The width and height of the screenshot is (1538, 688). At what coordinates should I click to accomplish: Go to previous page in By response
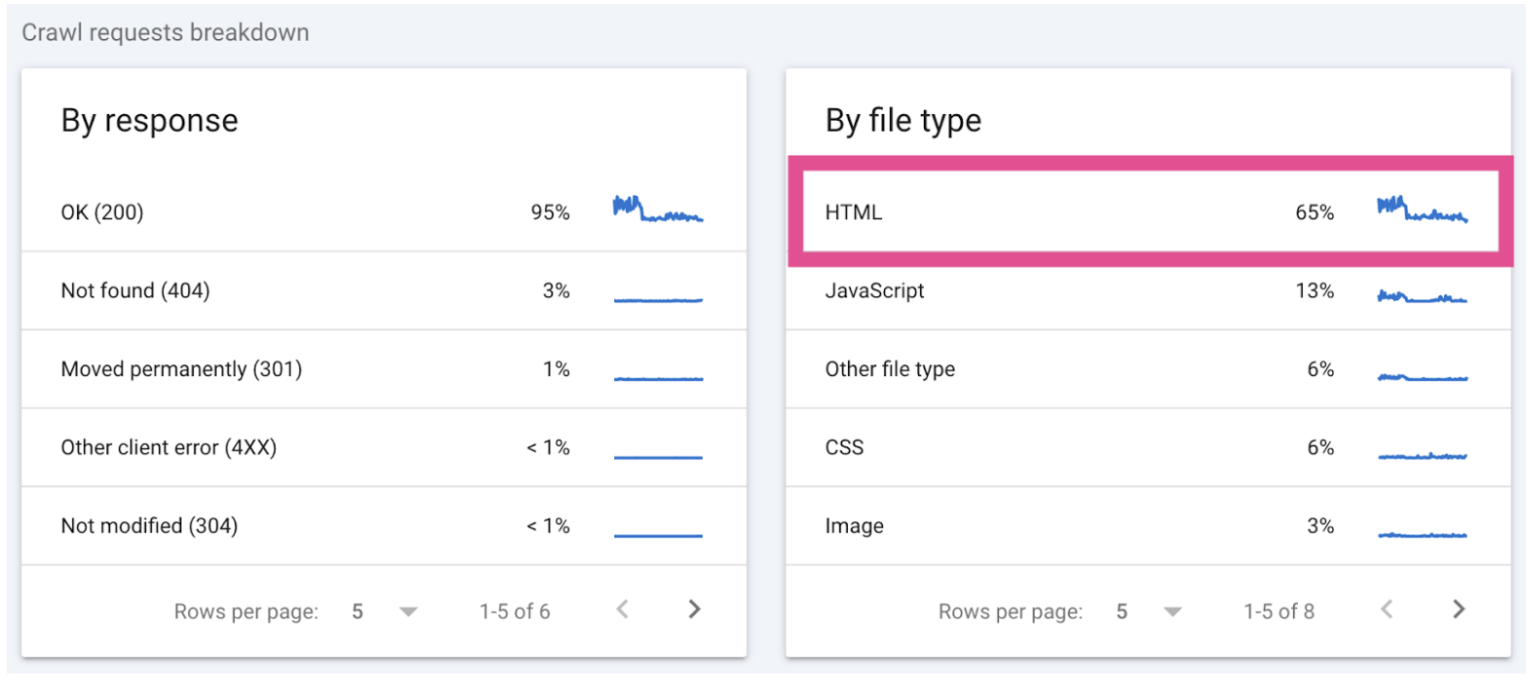point(622,609)
